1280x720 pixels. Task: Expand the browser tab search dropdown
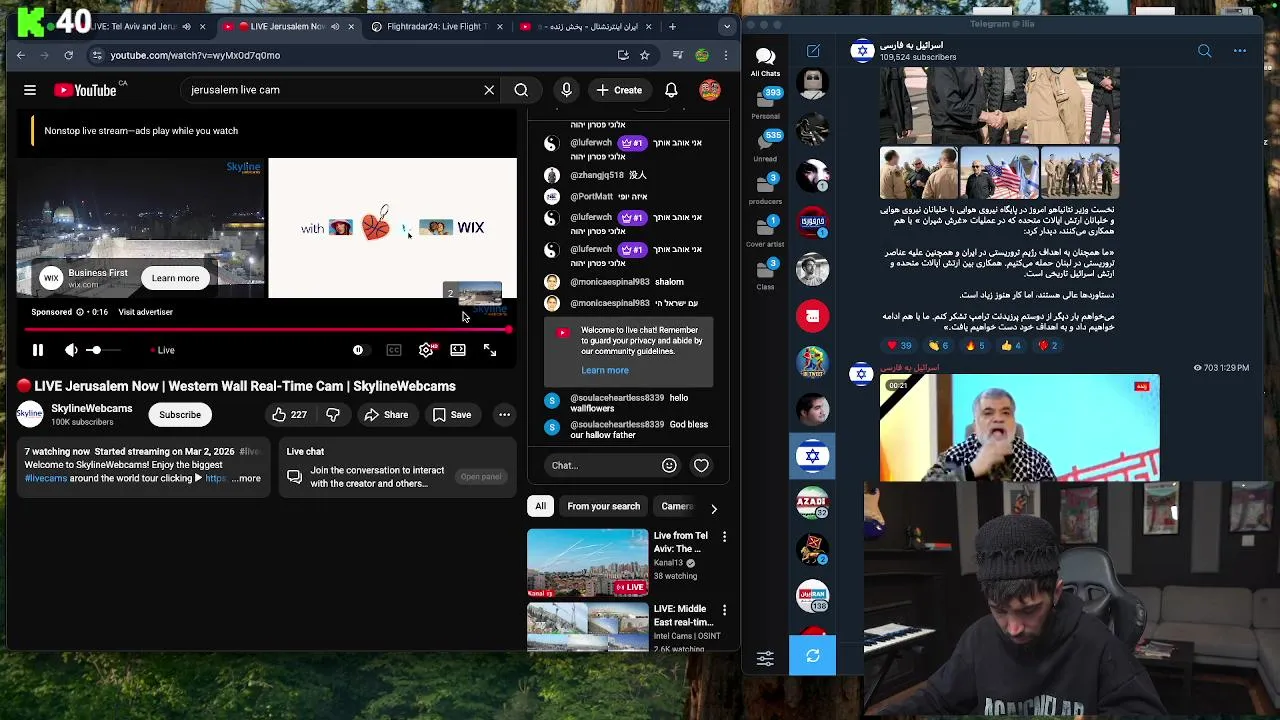coord(726,26)
